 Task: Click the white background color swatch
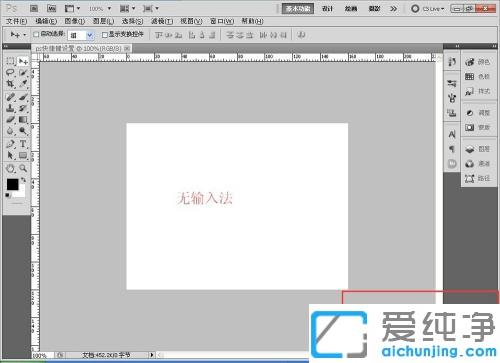coord(21,193)
